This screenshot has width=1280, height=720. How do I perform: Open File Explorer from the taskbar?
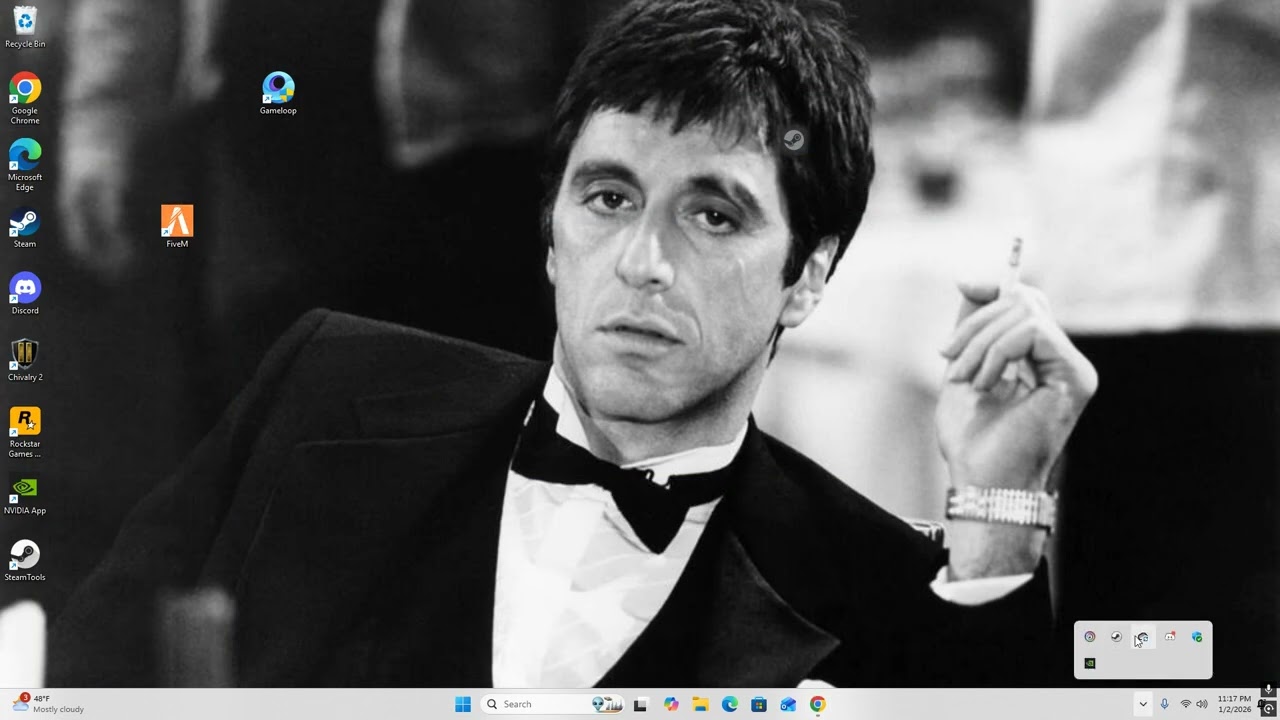[x=700, y=704]
